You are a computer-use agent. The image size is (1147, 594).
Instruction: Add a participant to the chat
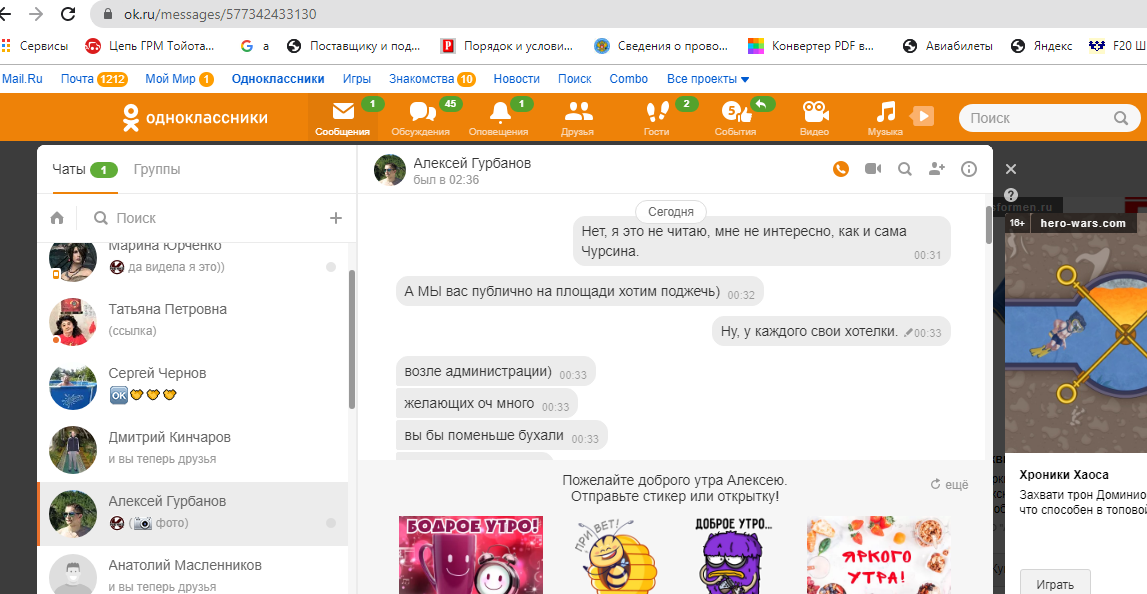(937, 169)
